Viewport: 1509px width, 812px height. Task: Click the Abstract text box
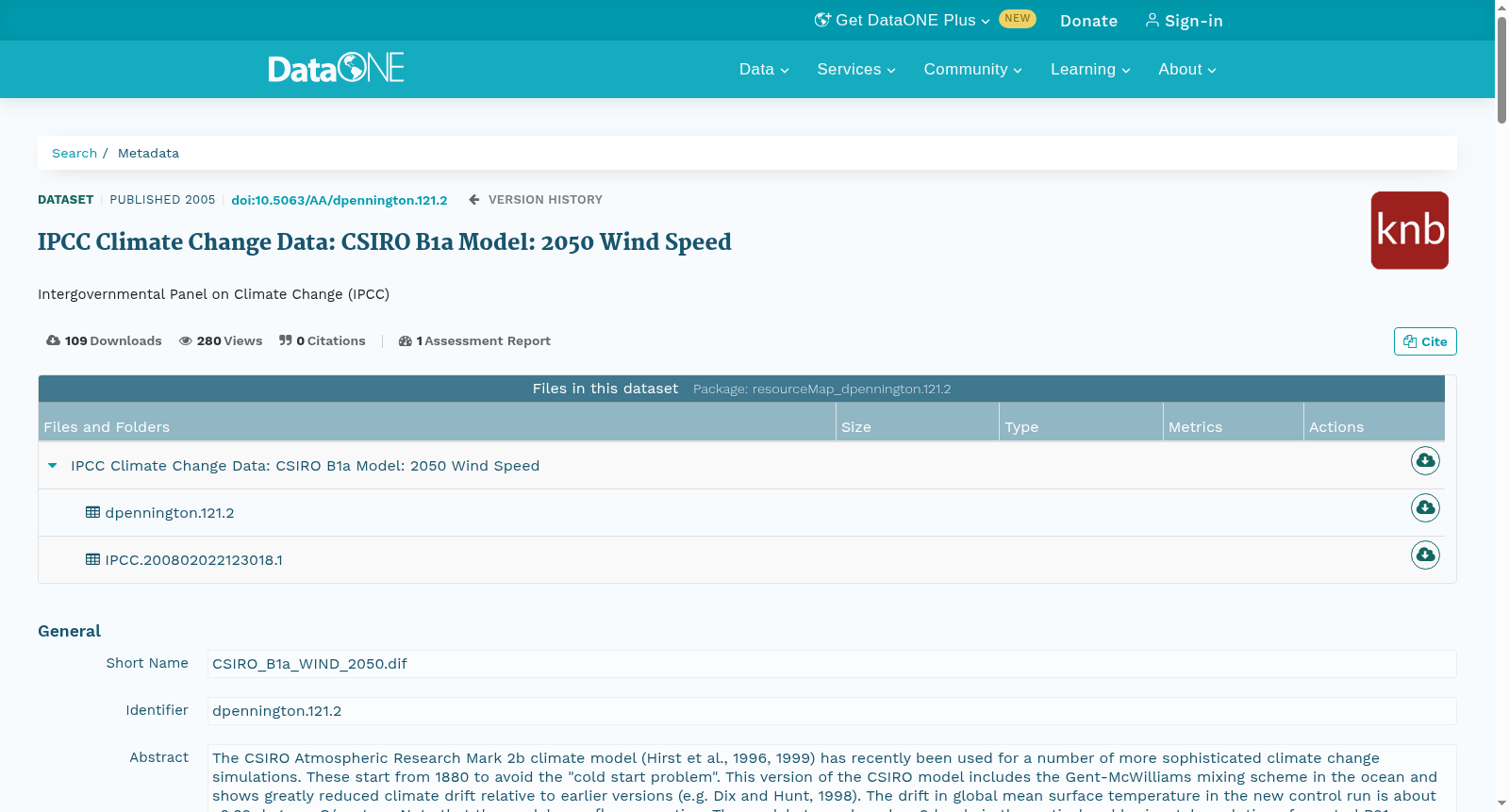click(832, 778)
